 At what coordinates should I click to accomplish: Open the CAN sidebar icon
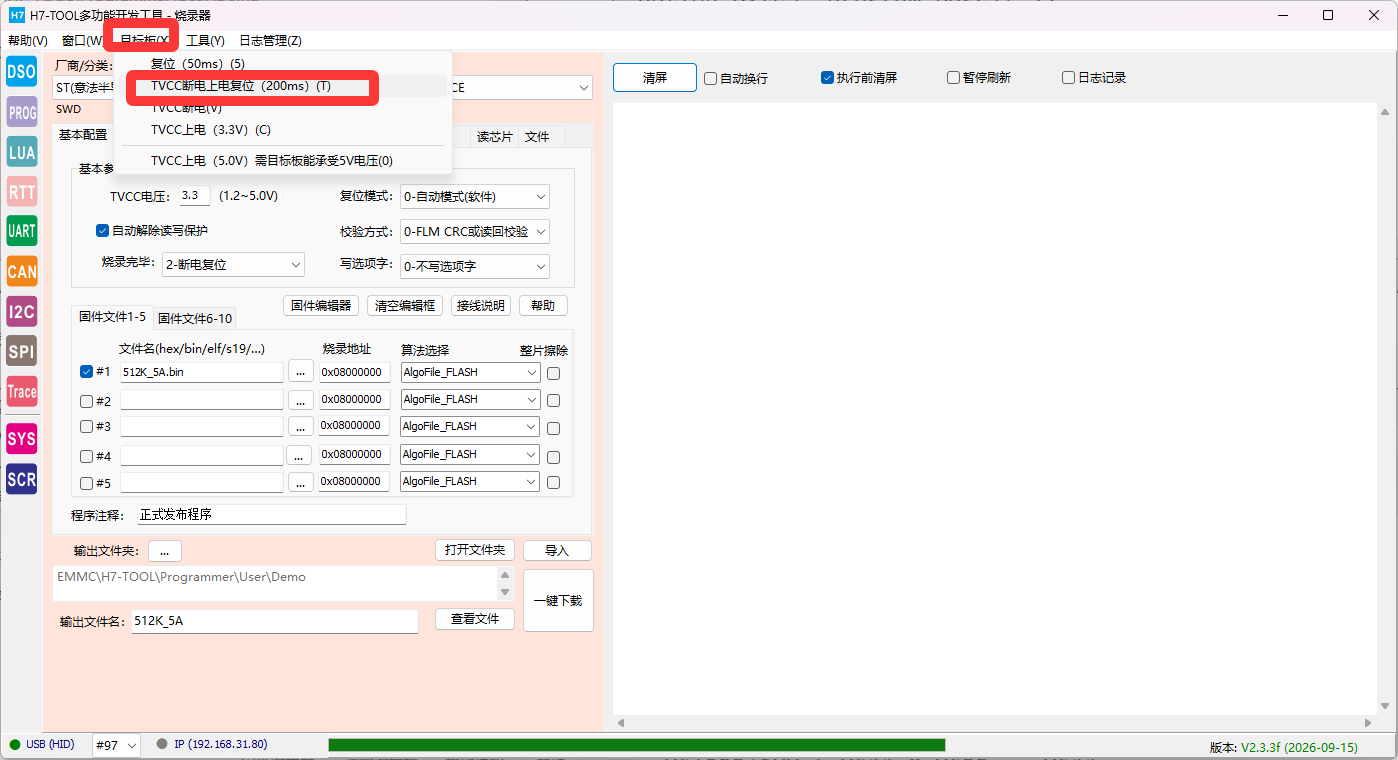(x=22, y=271)
